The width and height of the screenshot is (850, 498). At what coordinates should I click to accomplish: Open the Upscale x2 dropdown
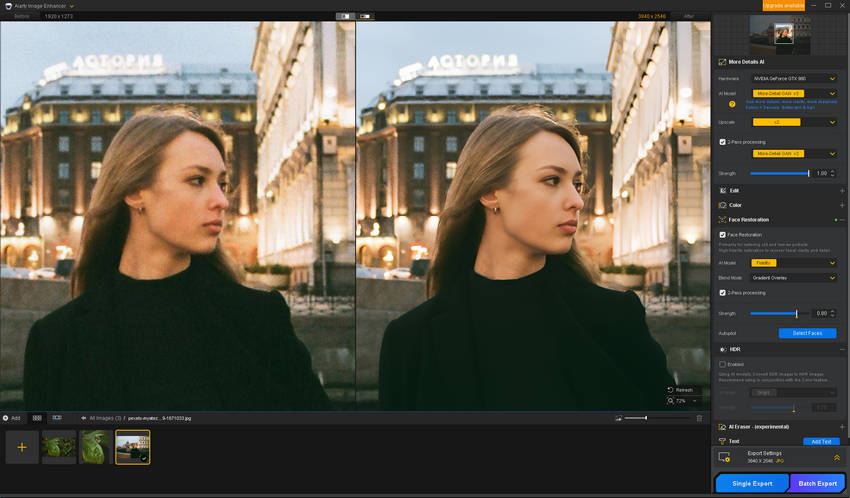pos(794,122)
